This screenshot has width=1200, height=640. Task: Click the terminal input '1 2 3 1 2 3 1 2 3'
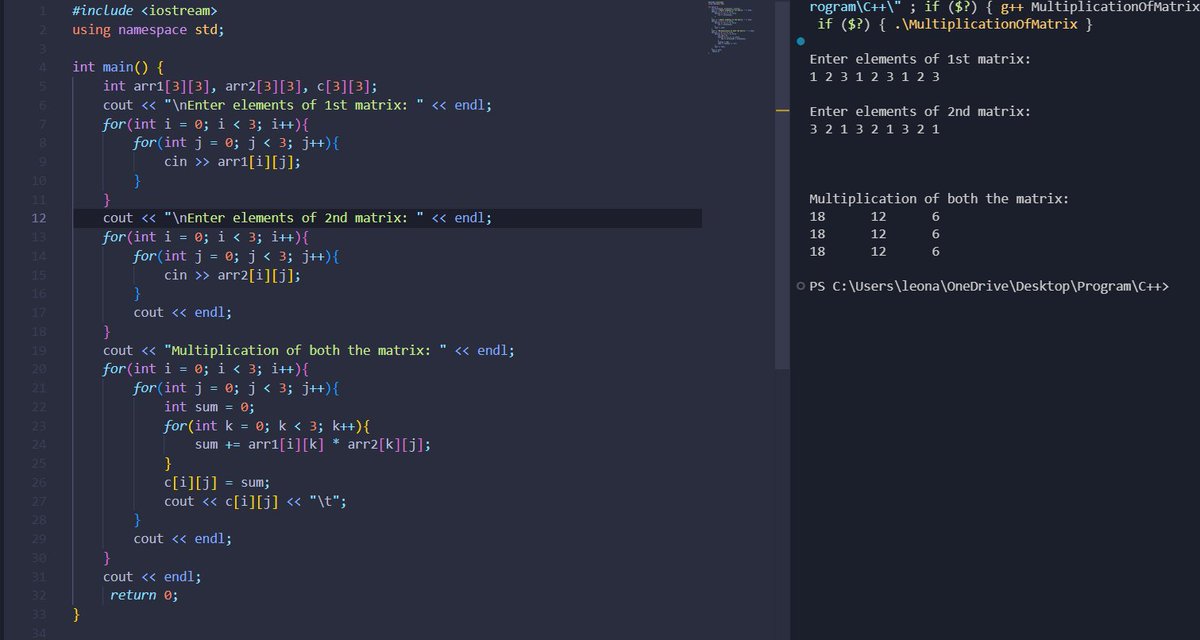click(x=874, y=77)
